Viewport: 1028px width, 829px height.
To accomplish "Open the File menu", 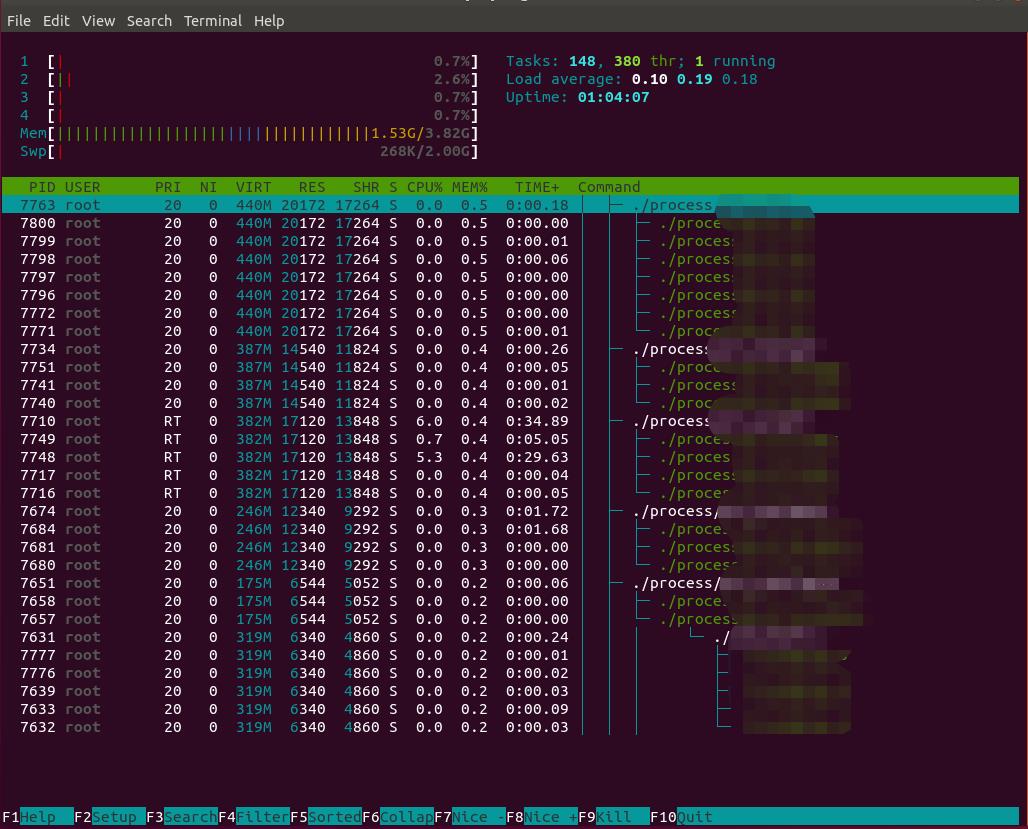I will [x=18, y=20].
